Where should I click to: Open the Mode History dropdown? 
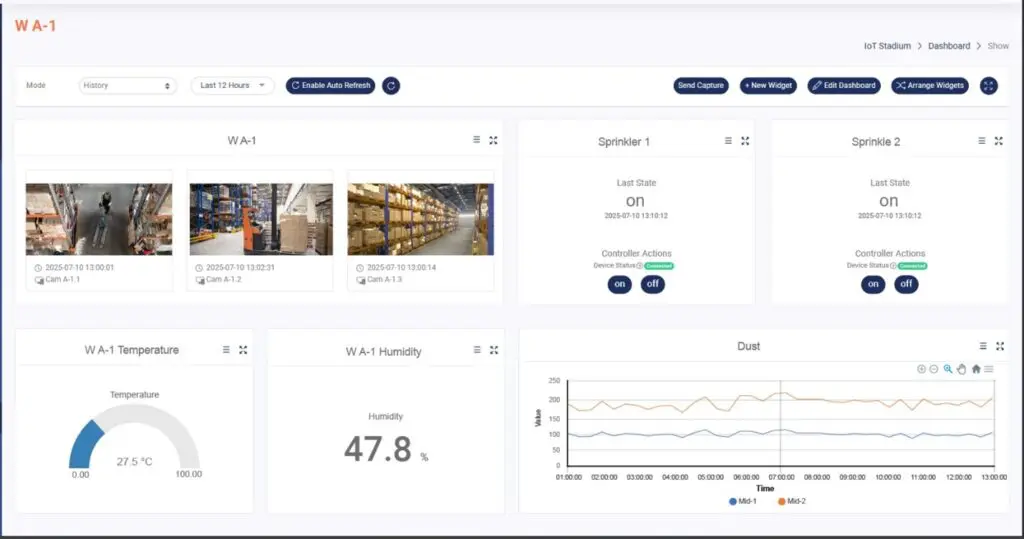pyautogui.click(x=127, y=86)
